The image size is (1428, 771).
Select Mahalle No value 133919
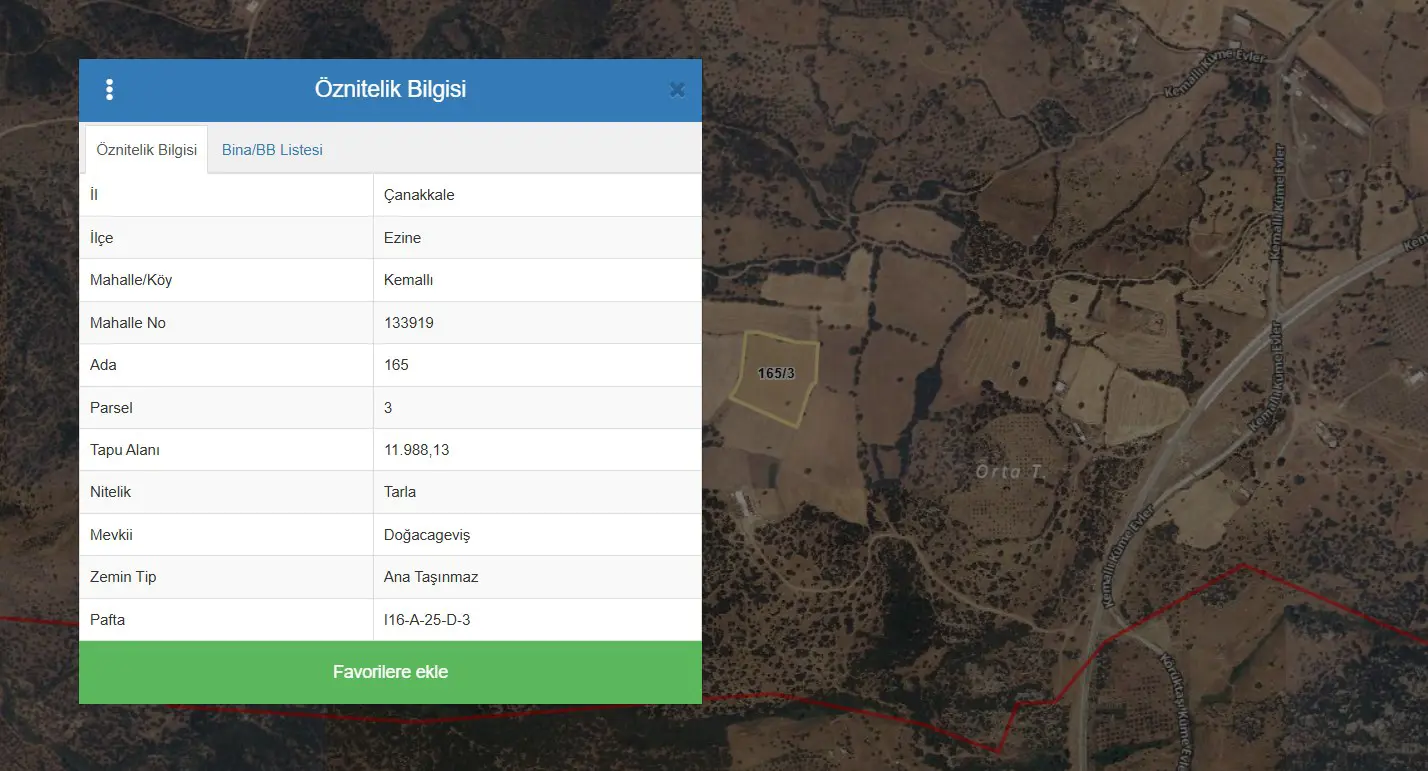[x=409, y=323]
